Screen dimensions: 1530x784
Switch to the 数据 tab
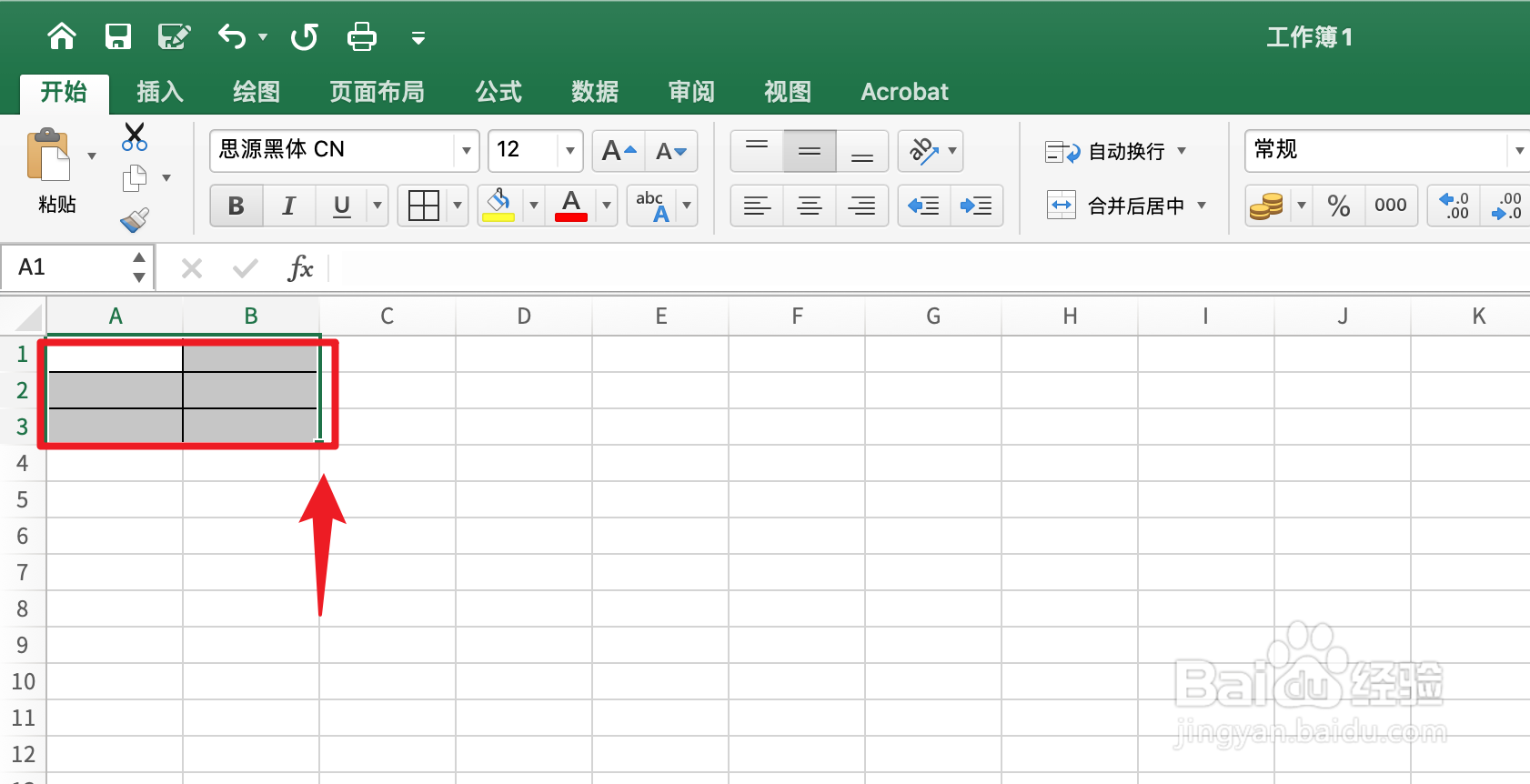pos(595,92)
